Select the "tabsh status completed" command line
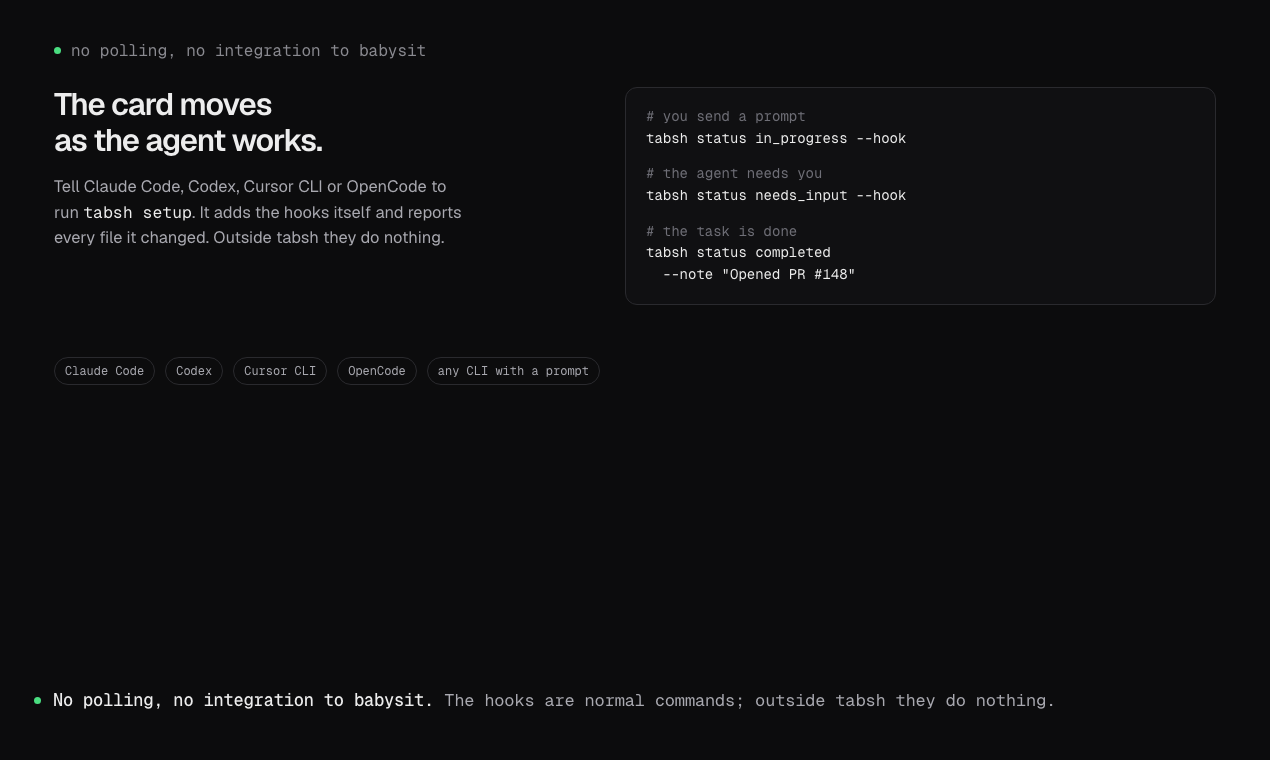 point(738,253)
